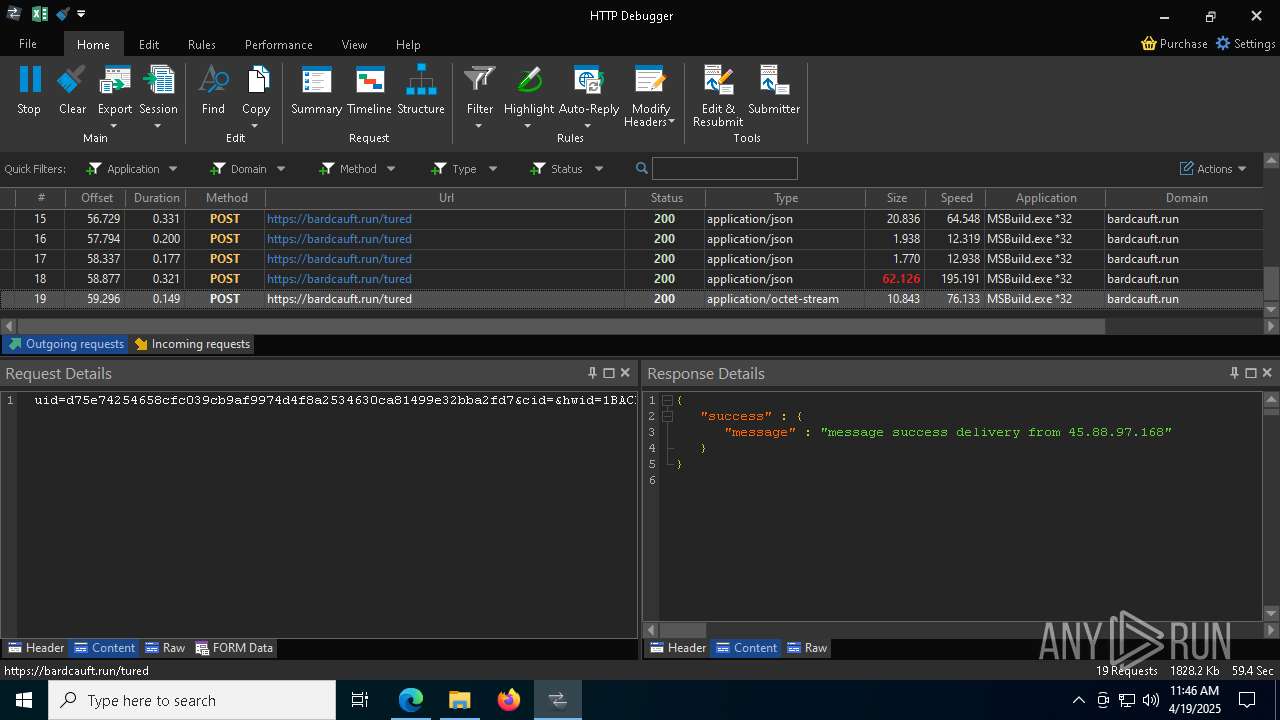This screenshot has width=1280, height=720.
Task: Click the response panel horizontal scrollbar thumb
Action: (x=683, y=630)
